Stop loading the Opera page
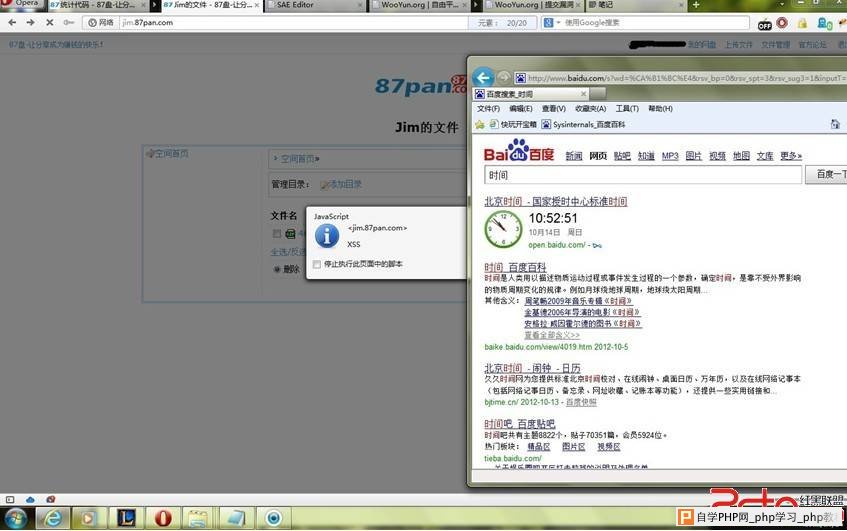This screenshot has width=847, height=531. coord(49,23)
